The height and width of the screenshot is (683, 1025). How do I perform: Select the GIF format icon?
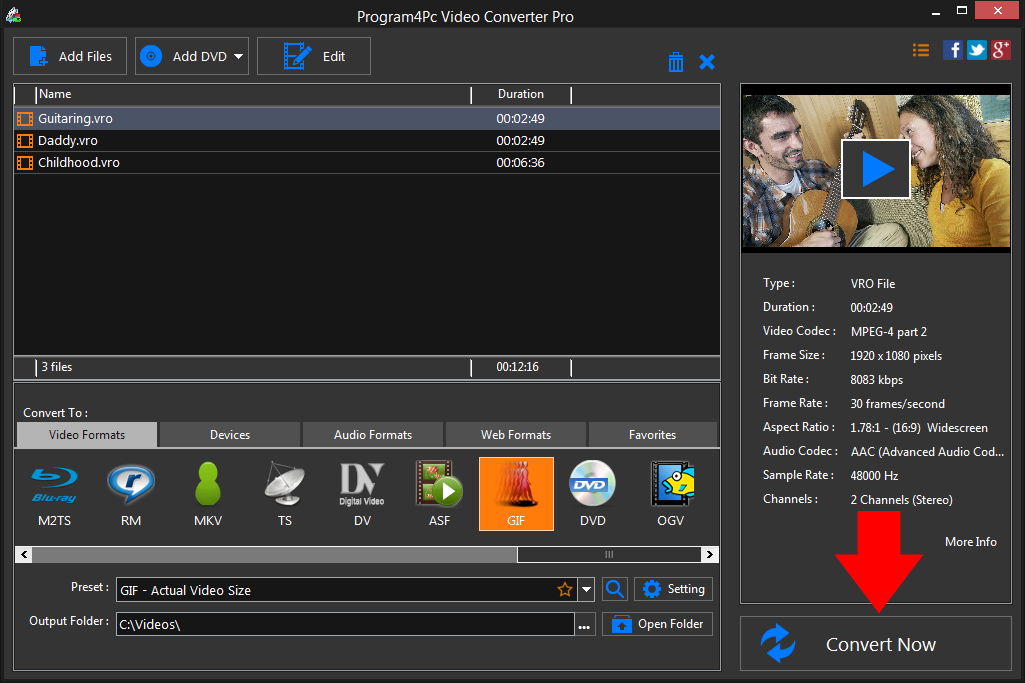point(516,493)
